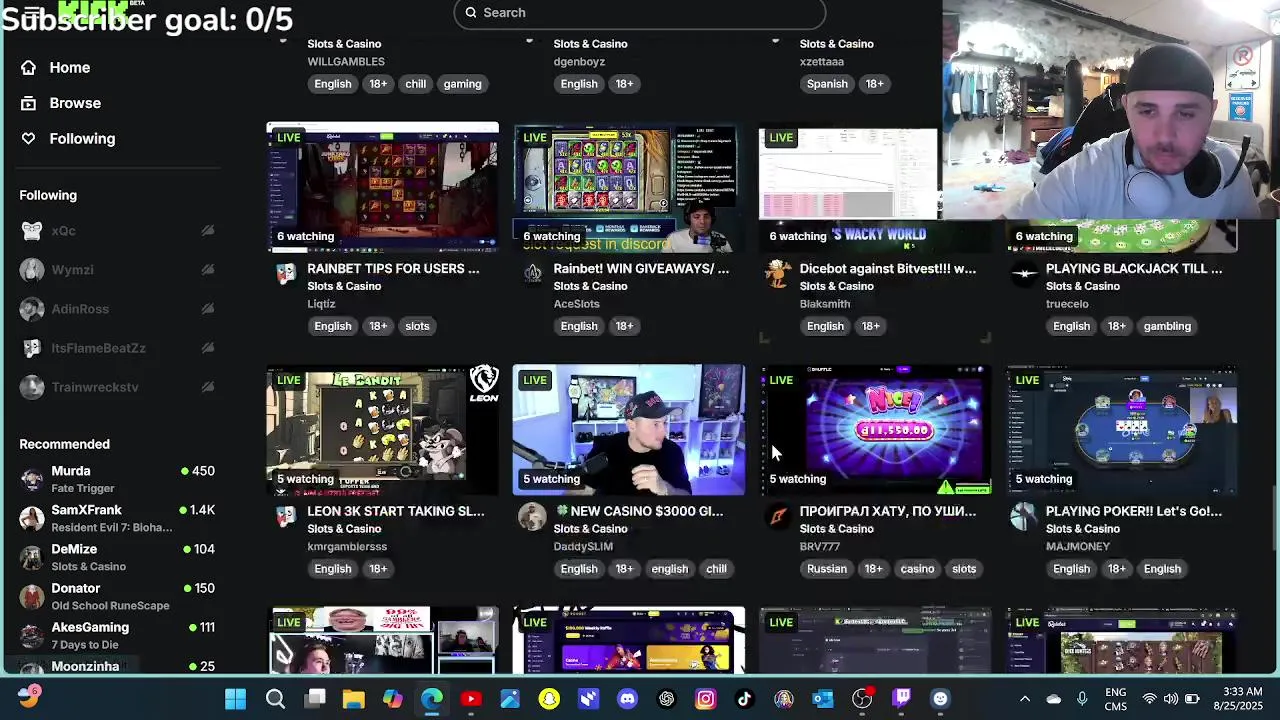Select gambling tag under truecelo
Image resolution: width=1280 pixels, height=720 pixels.
tap(1167, 326)
